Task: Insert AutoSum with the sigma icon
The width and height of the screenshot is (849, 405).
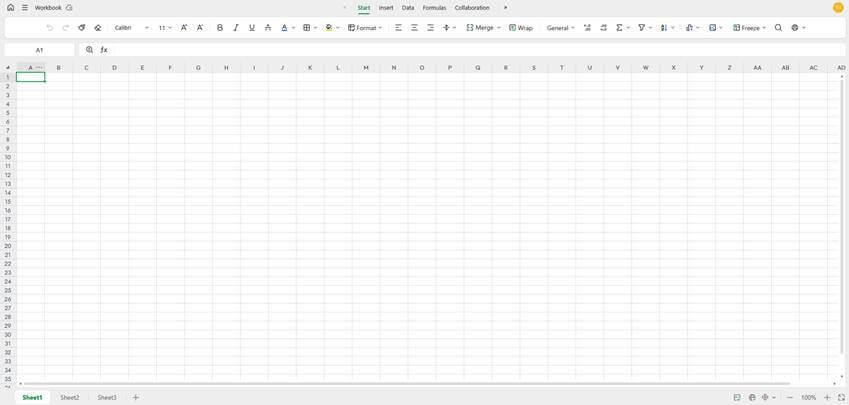Action: point(619,28)
